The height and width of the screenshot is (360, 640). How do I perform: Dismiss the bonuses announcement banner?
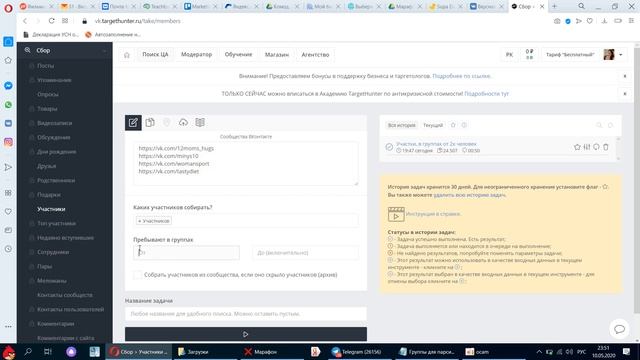point(624,76)
